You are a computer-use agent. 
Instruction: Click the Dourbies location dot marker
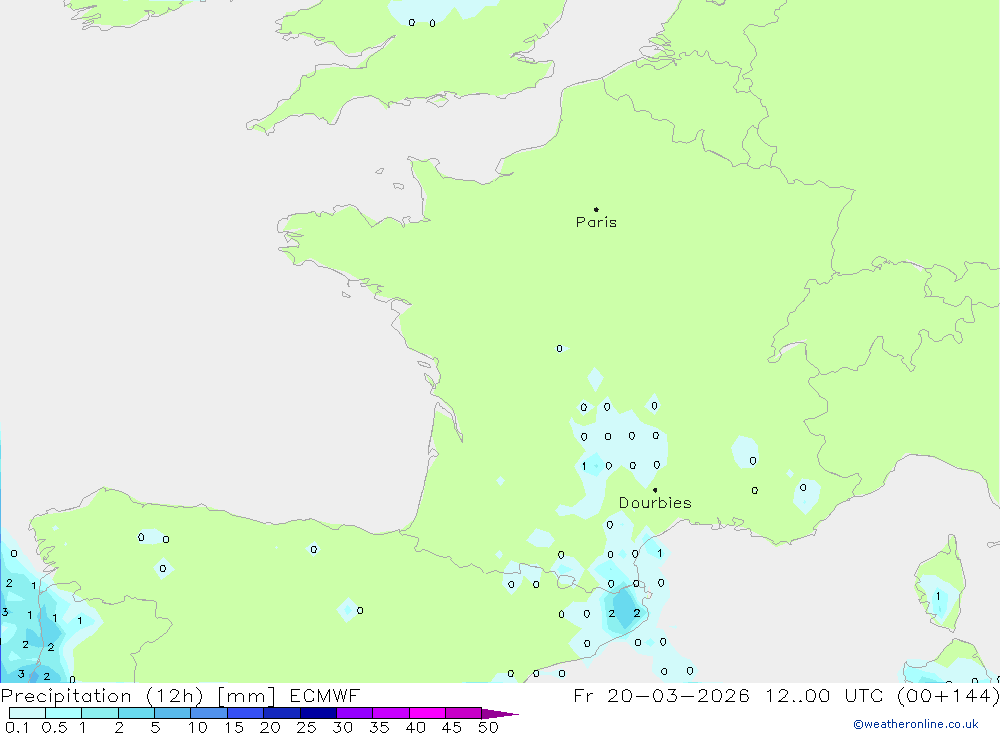tap(655, 490)
